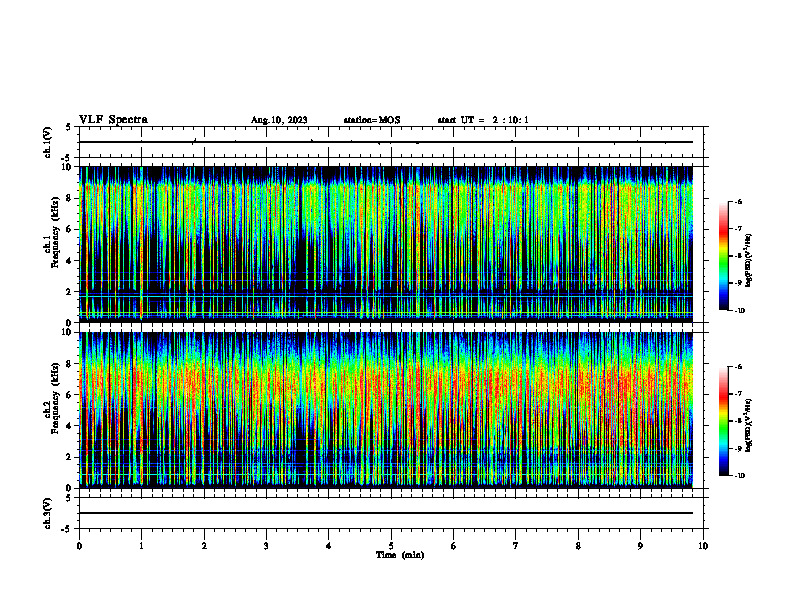Click "-10" on the ch.1 color bar

[739, 311]
